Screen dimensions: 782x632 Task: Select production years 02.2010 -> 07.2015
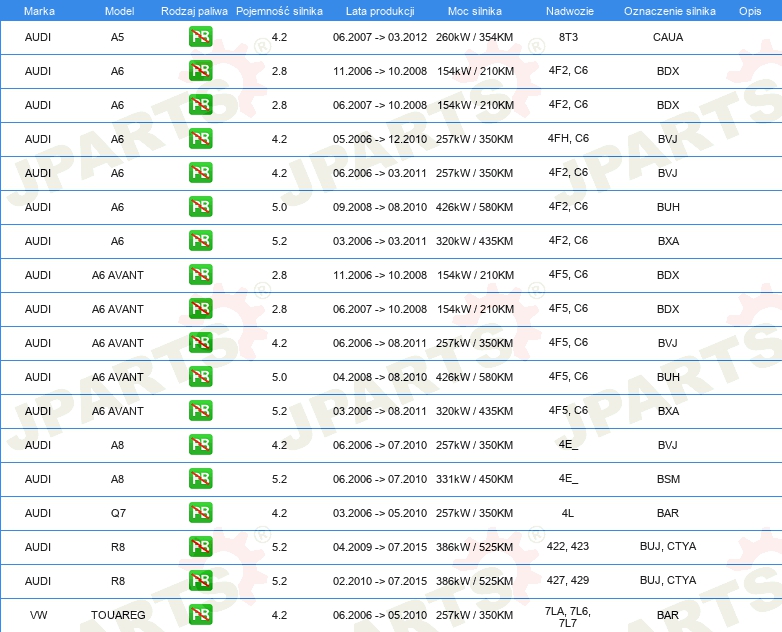pos(380,581)
